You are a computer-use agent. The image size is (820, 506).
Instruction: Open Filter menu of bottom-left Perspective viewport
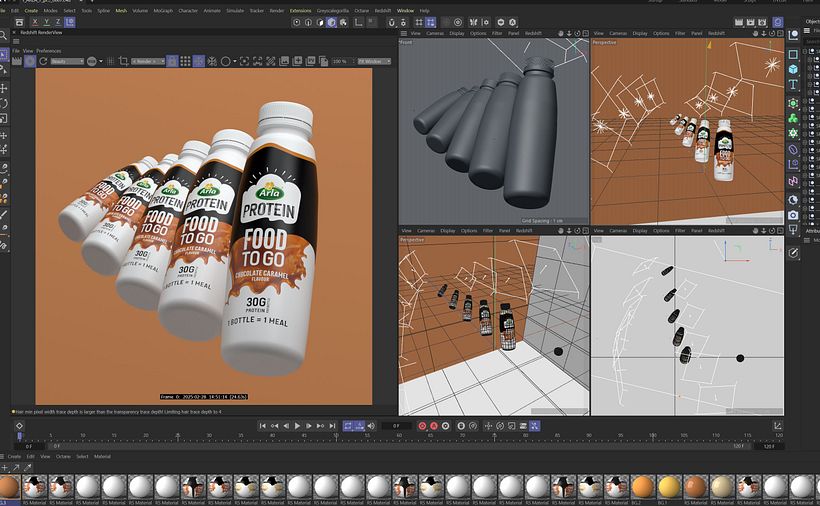(x=488, y=231)
